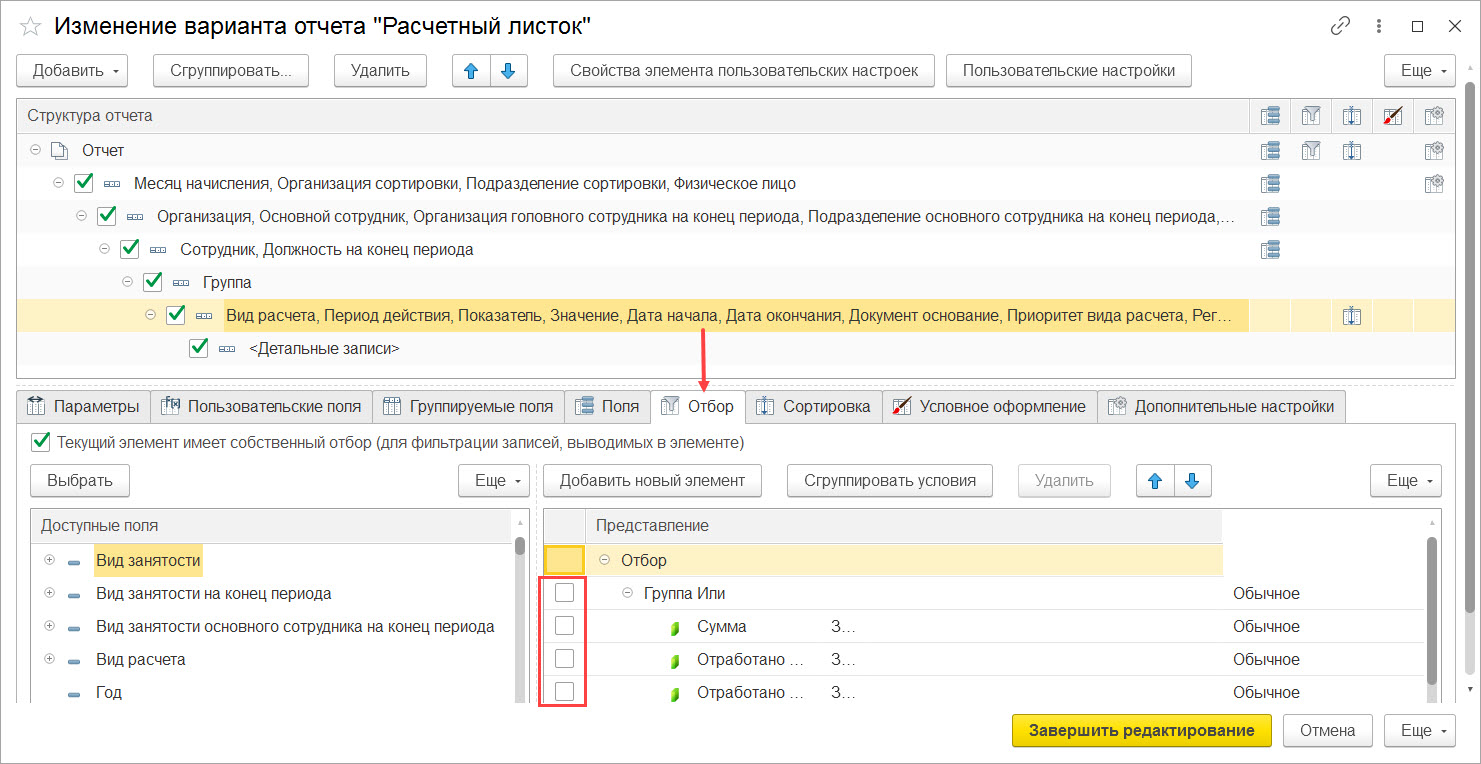Click the favorite star icon in title

30,26
